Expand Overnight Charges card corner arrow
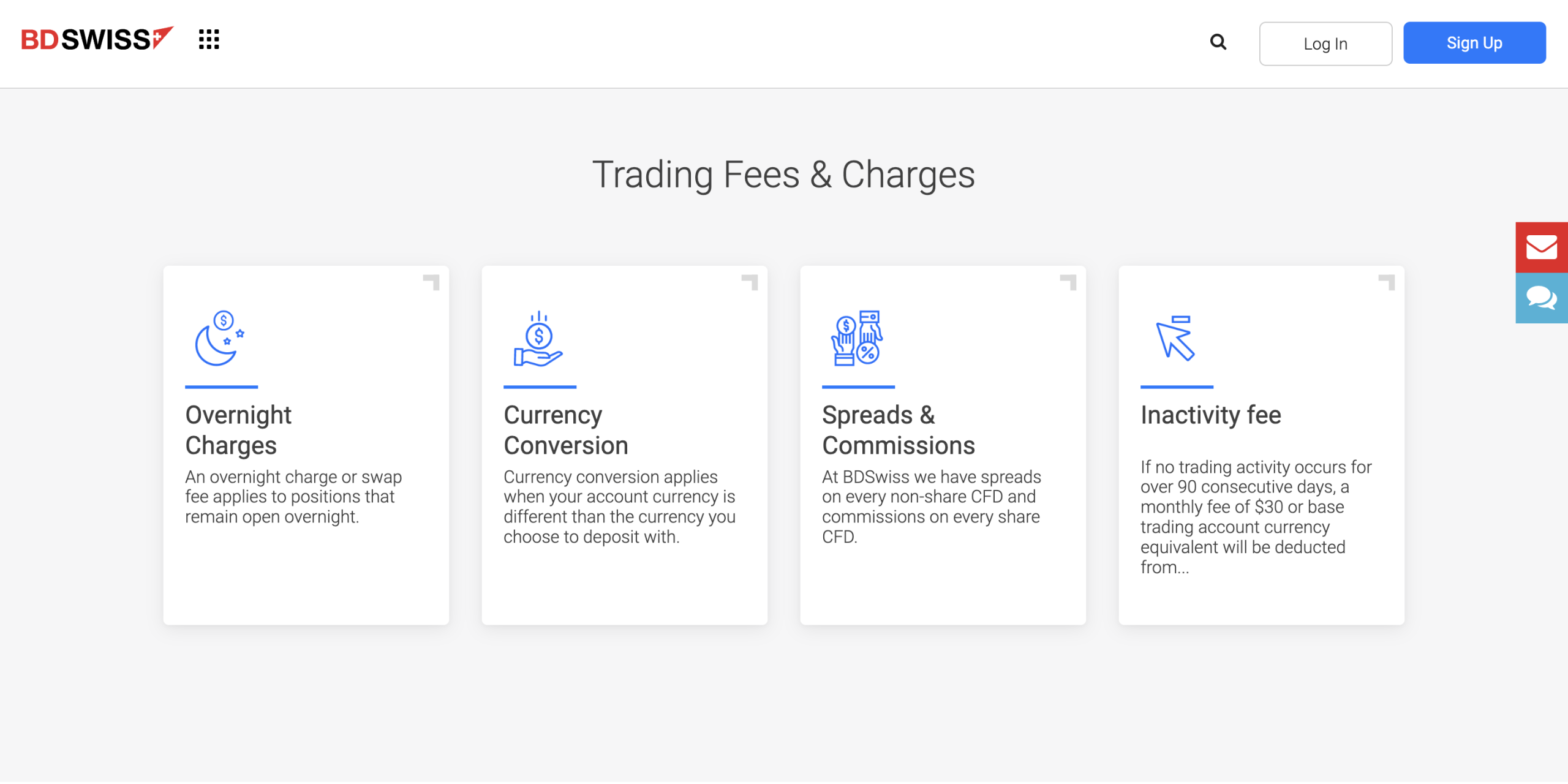 (432, 282)
